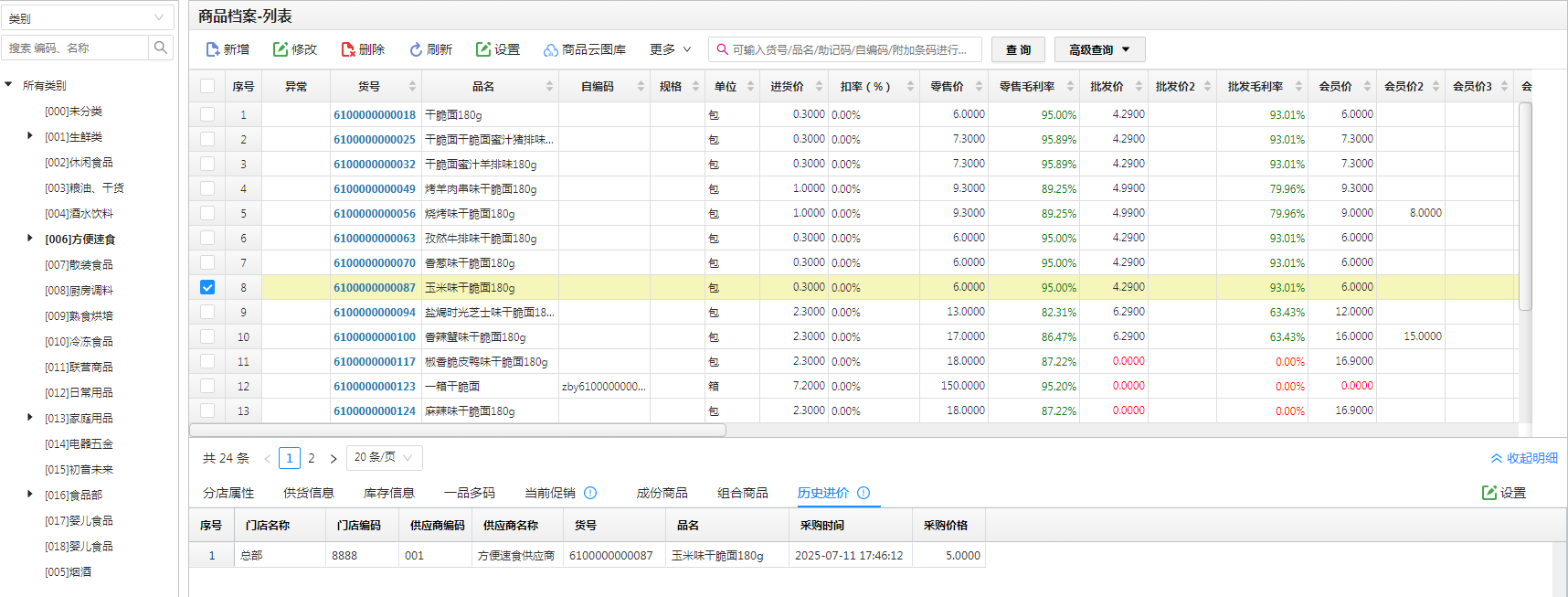Screen dimensions: 1568x597
Task: Switch to the 供货信息 tab
Action: coord(309,493)
